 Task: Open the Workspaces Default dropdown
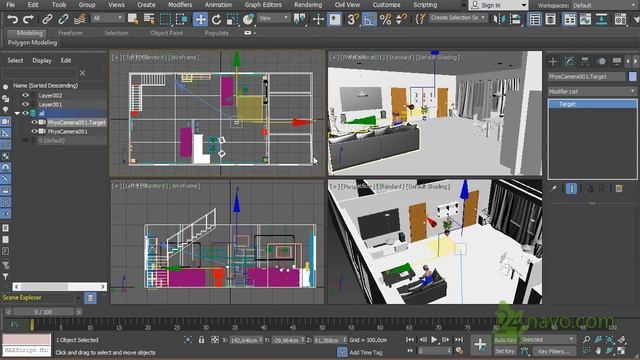(605, 5)
